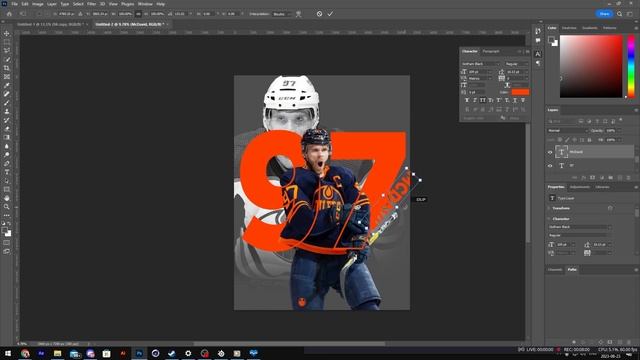640x360 pixels.
Task: Select the Pen tool
Action: tap(7, 163)
